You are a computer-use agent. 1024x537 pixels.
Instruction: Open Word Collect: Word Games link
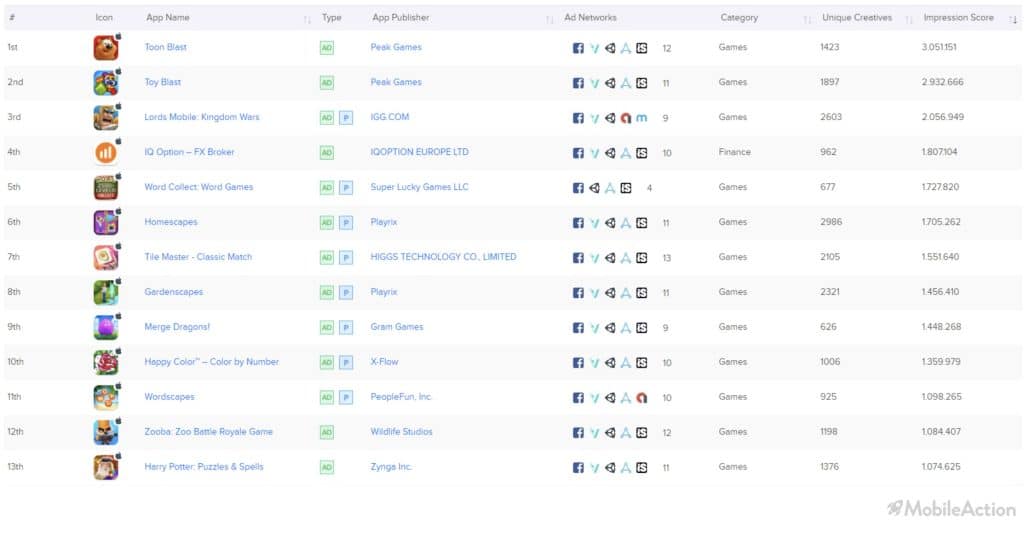(199, 187)
